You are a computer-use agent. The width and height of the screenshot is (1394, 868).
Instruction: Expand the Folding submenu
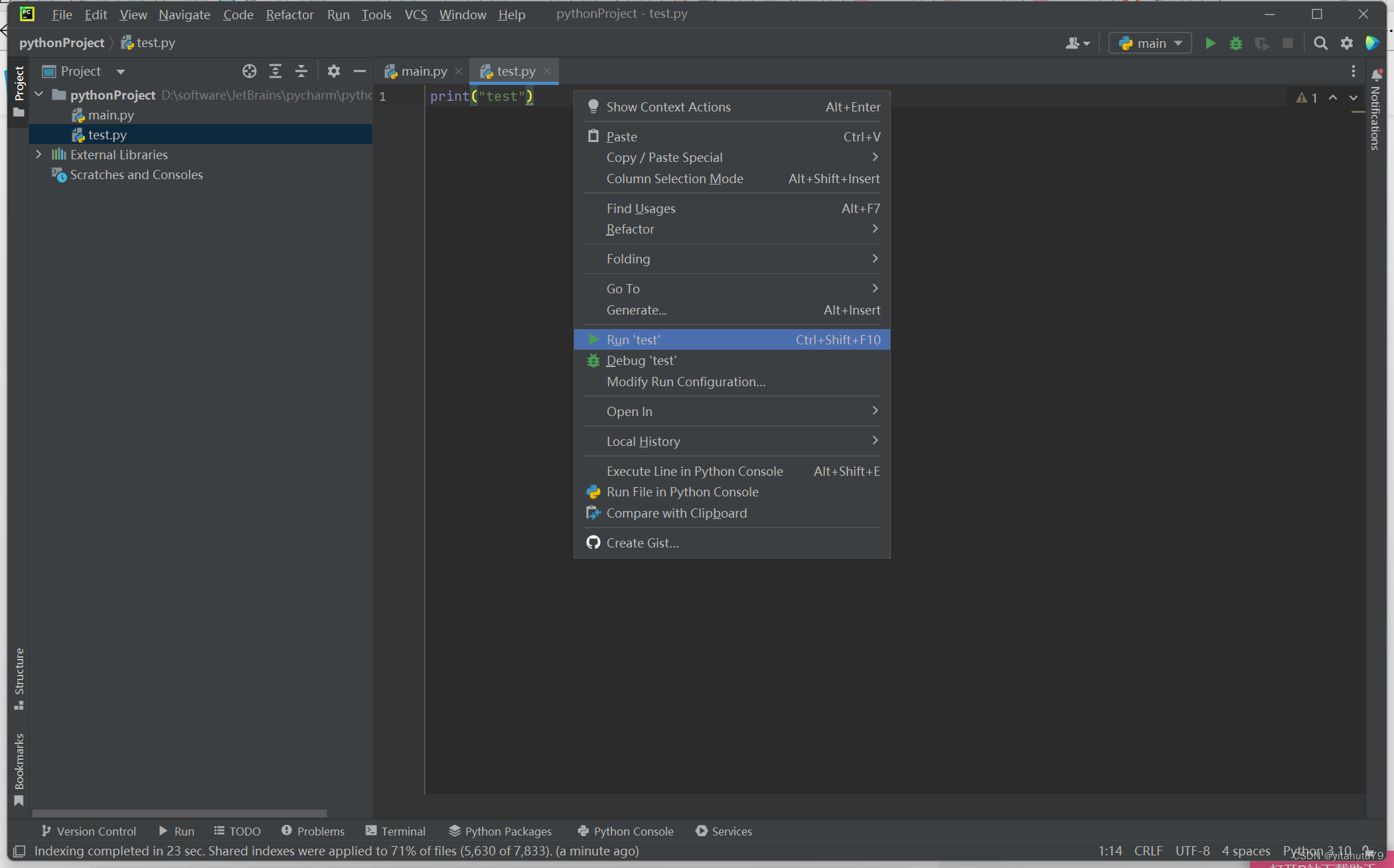pyautogui.click(x=732, y=259)
